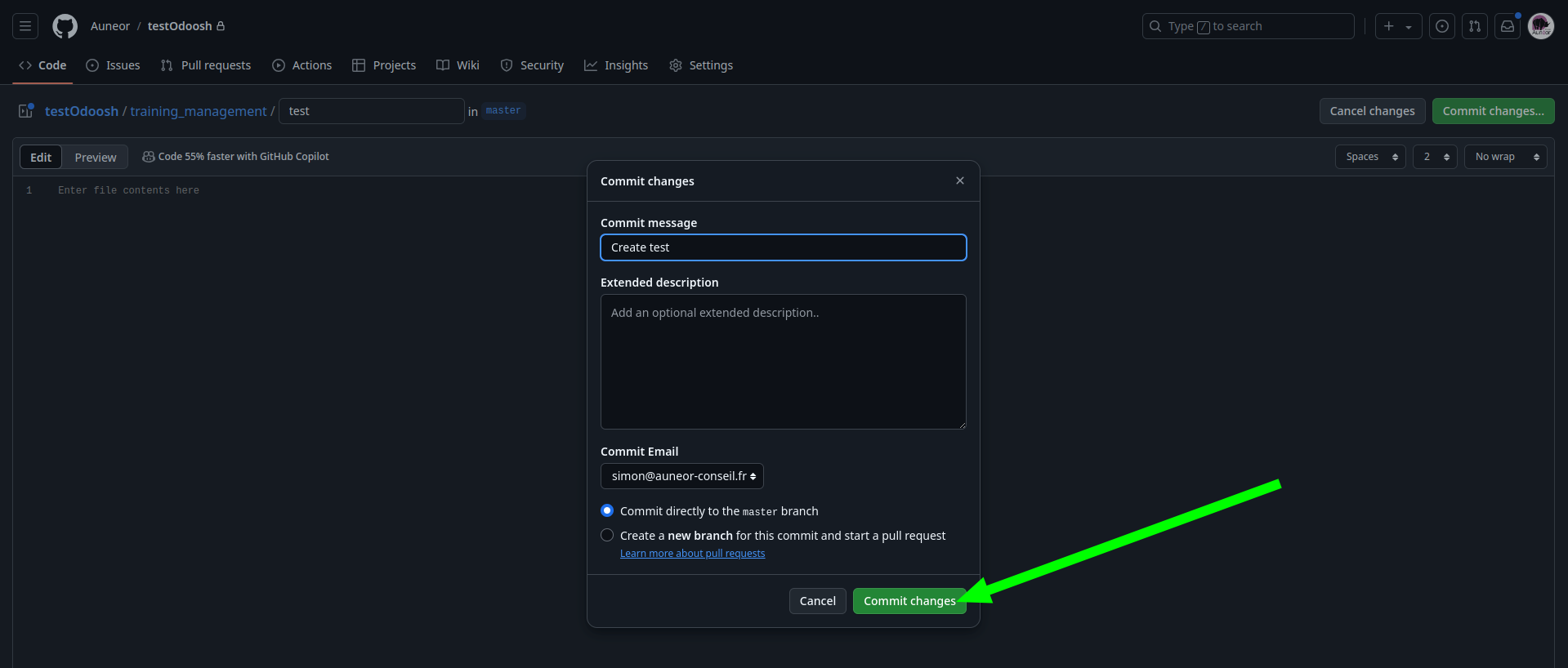Expand the Spaces indent mode dropdown
This screenshot has width=1568, height=668.
pyautogui.click(x=1369, y=157)
